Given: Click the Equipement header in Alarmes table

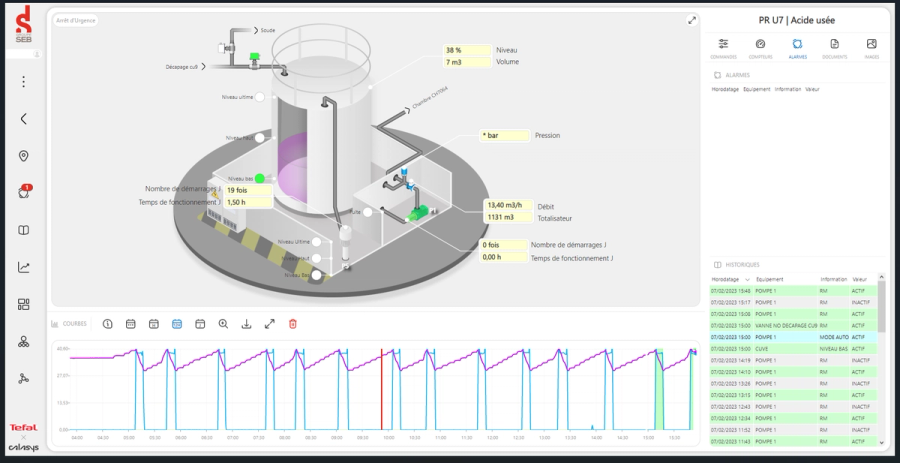Looking at the screenshot, I should tap(757, 90).
